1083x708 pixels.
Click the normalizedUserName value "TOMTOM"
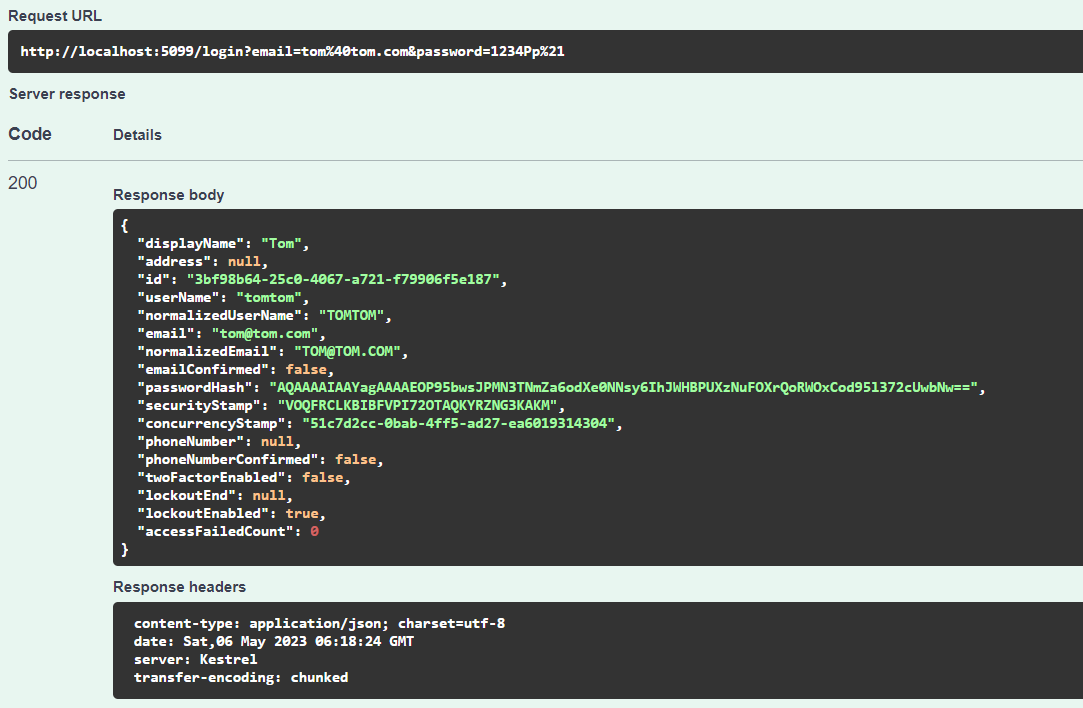tap(352, 315)
